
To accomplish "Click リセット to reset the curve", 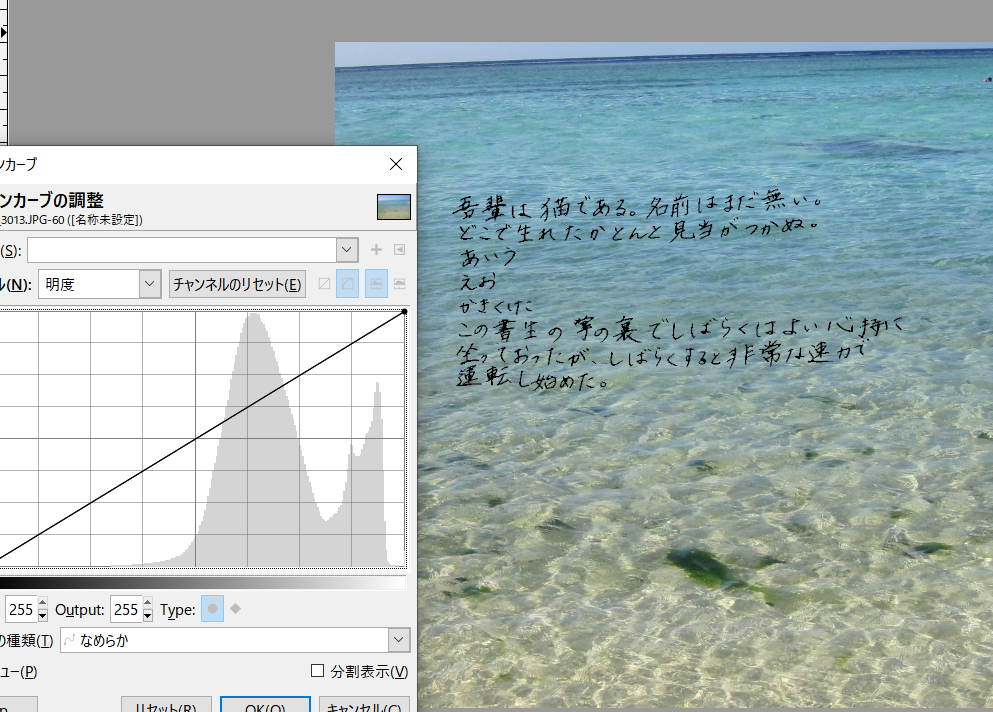I will click(165, 705).
